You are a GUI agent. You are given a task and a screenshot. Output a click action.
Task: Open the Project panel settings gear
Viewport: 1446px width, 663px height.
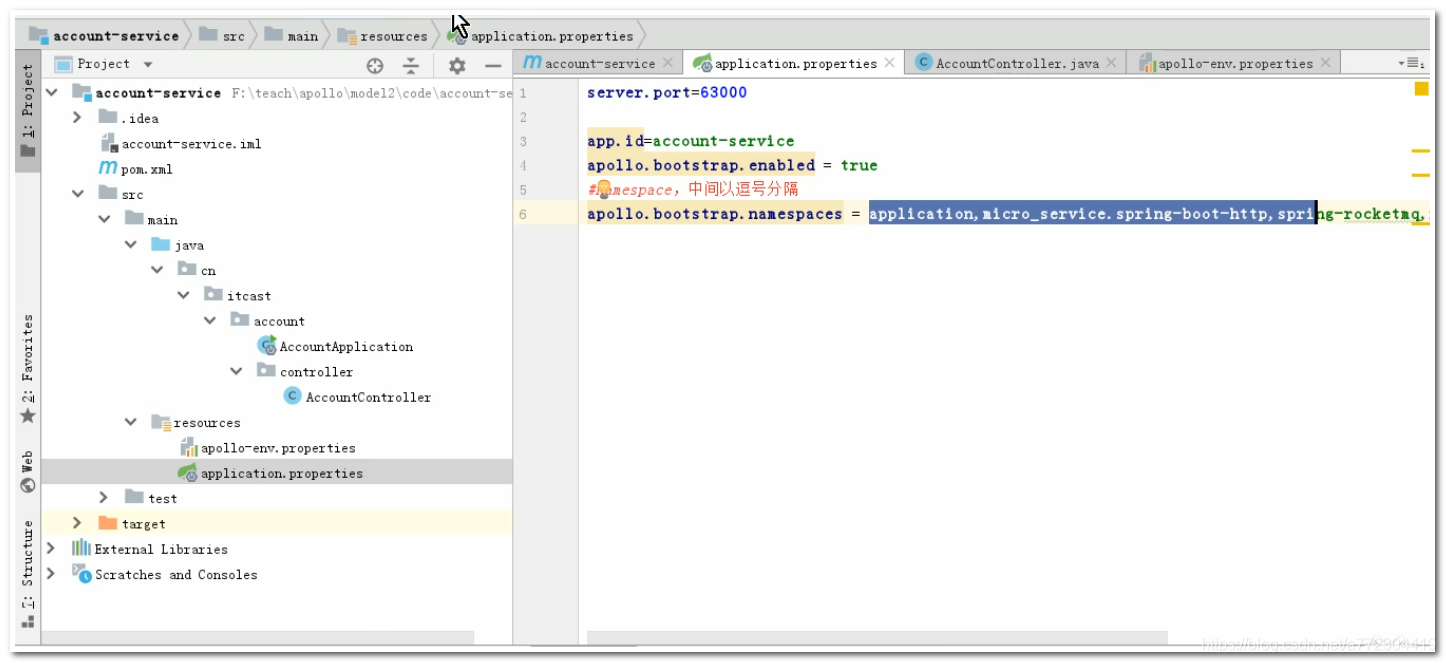(457, 63)
